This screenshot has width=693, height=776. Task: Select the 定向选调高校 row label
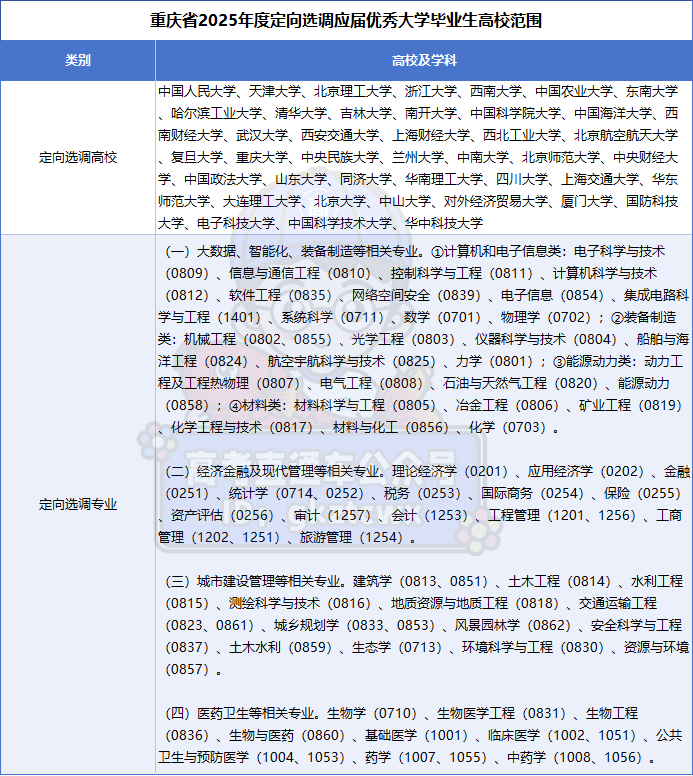(x=78, y=157)
